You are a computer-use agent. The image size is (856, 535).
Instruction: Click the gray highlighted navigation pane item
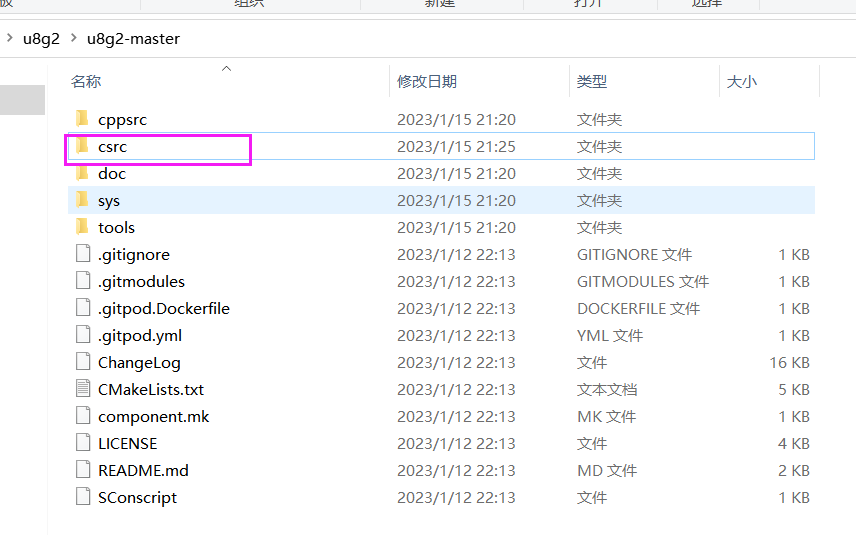tap(22, 100)
